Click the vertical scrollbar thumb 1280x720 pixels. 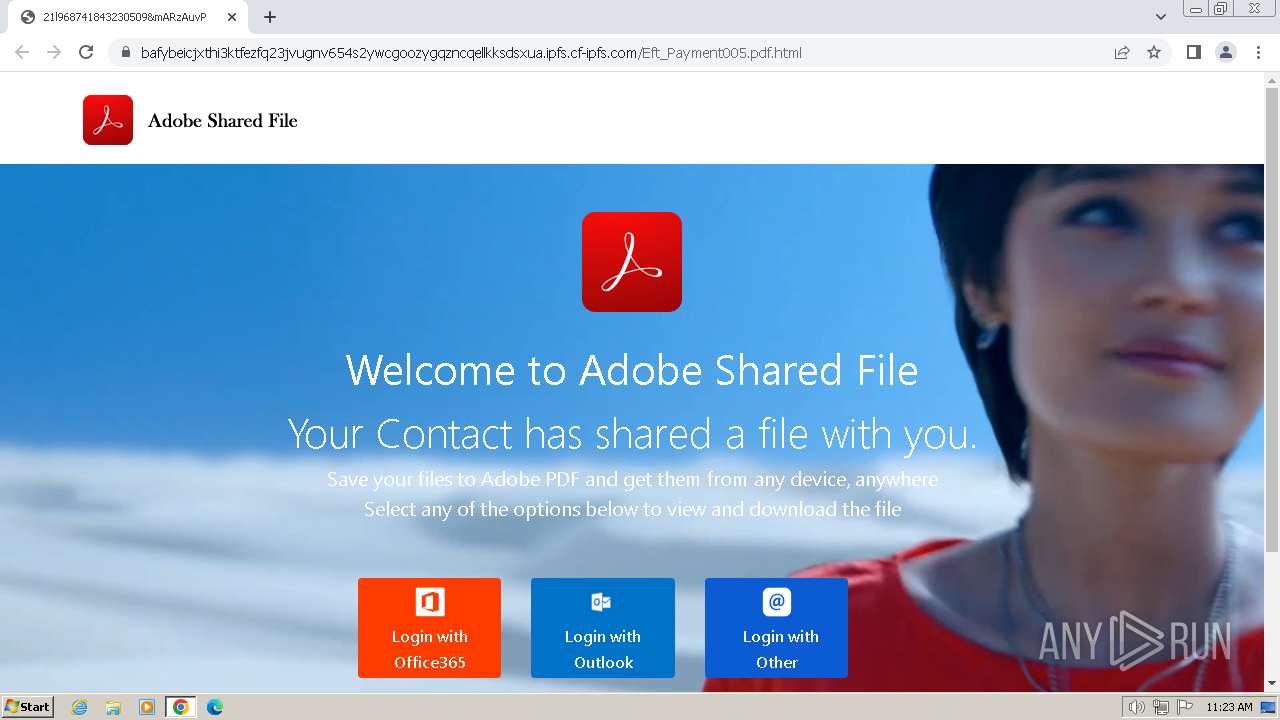click(x=1272, y=320)
